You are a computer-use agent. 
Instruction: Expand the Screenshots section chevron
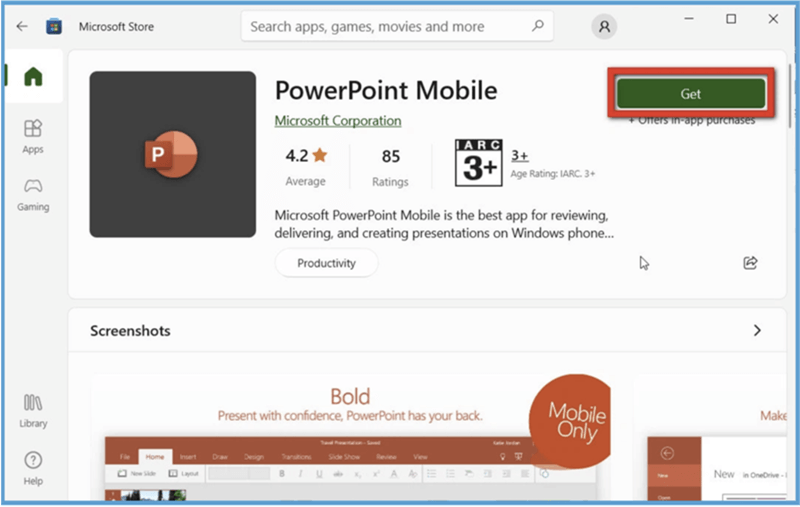[x=757, y=331]
